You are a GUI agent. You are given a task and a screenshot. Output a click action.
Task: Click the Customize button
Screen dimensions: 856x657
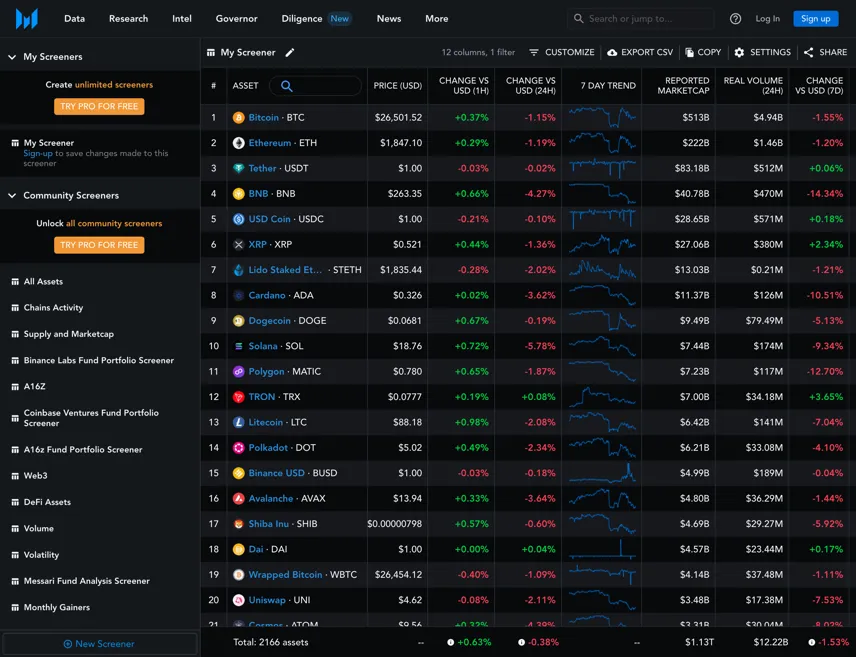coord(562,52)
